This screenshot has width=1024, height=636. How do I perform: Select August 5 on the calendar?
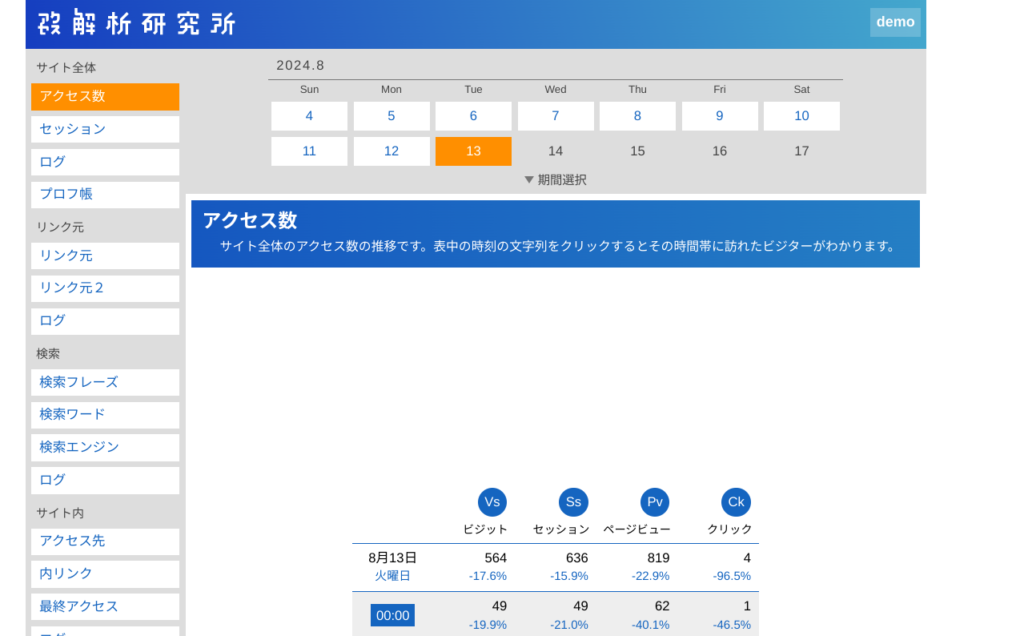(x=391, y=116)
